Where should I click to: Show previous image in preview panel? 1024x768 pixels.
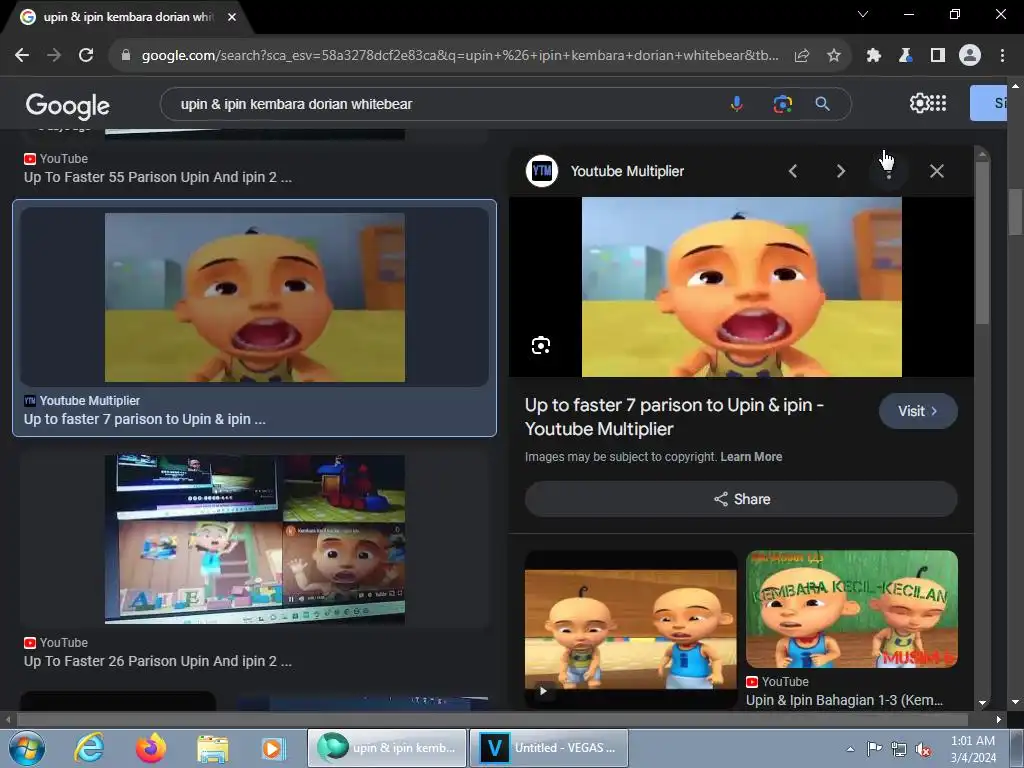coord(793,171)
